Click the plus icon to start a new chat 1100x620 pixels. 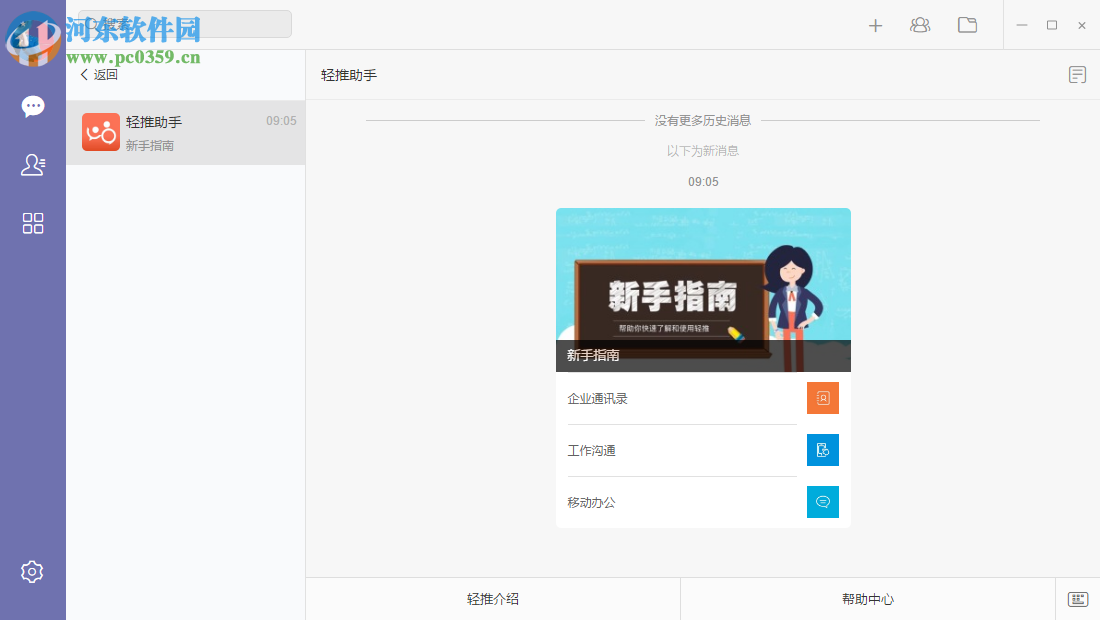pyautogui.click(x=875, y=25)
